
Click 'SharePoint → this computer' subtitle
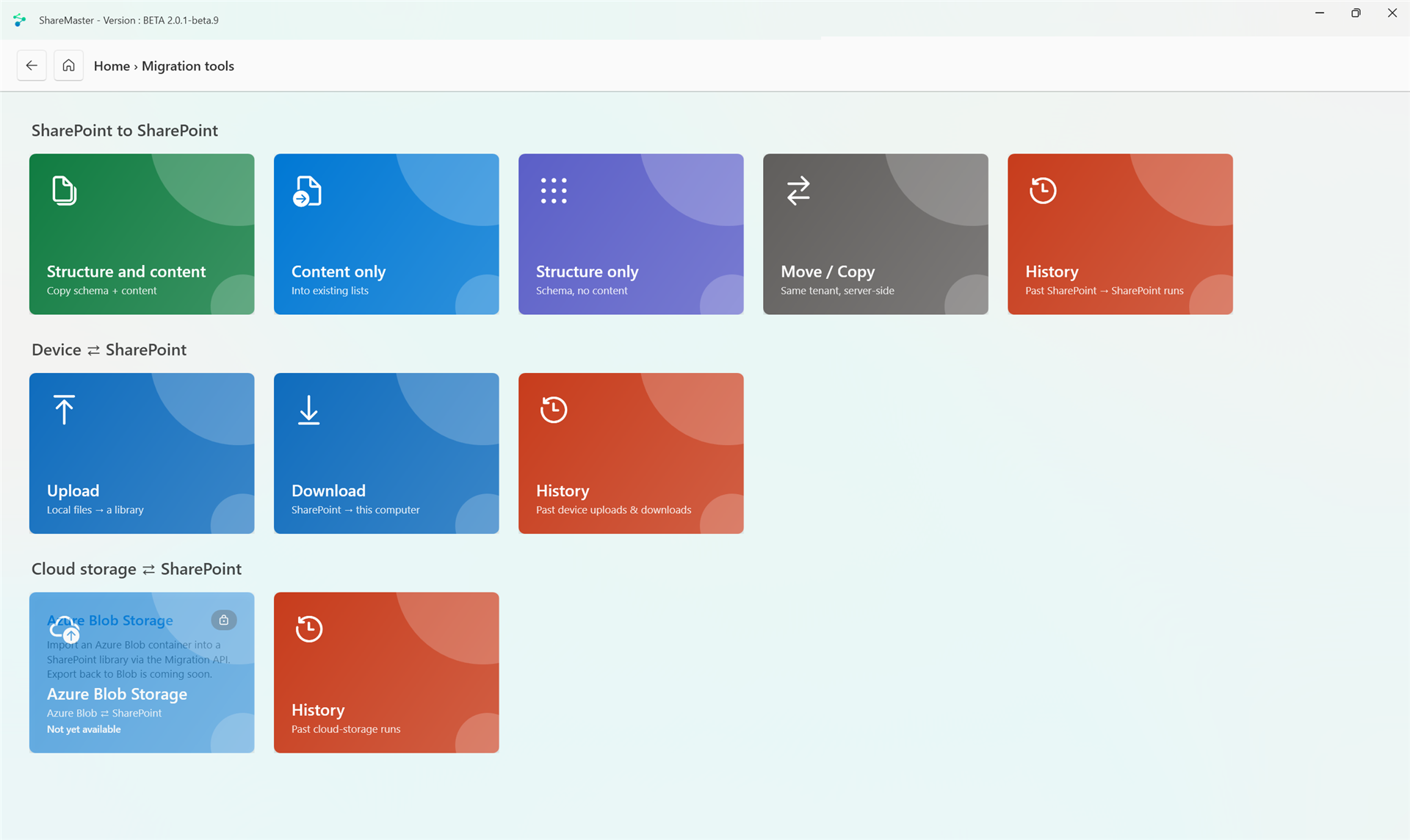point(355,510)
